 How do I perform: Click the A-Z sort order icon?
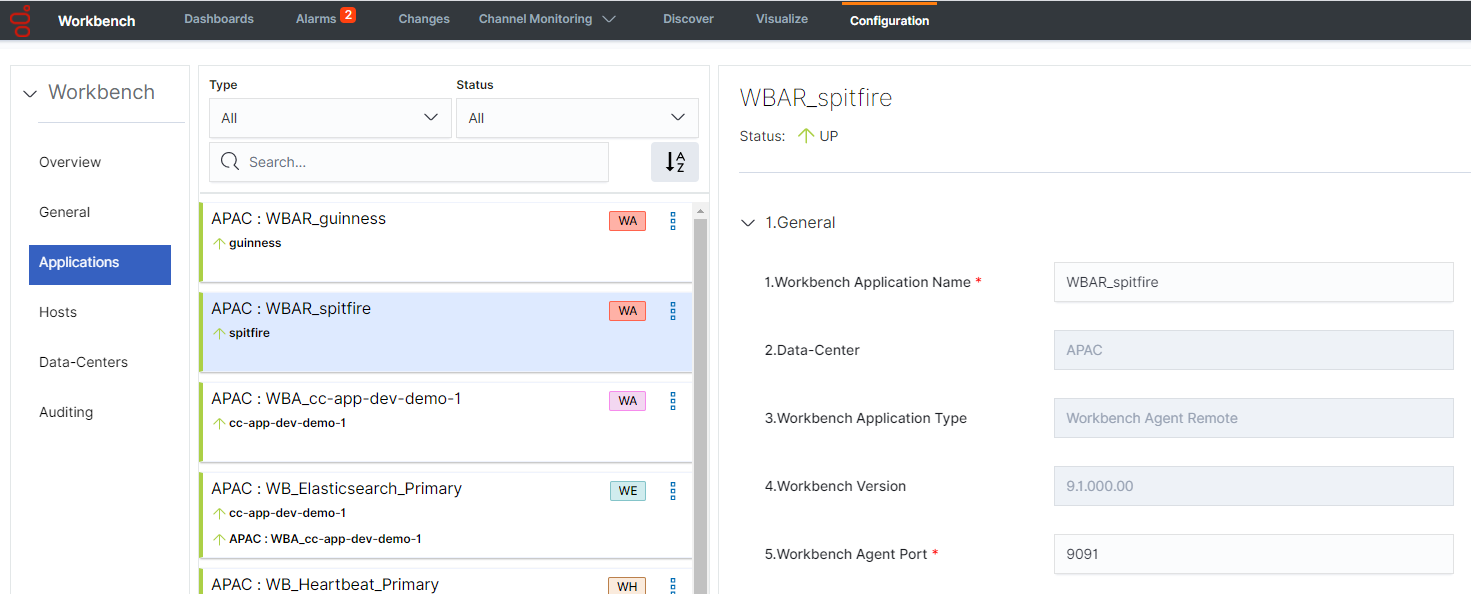pyautogui.click(x=675, y=162)
